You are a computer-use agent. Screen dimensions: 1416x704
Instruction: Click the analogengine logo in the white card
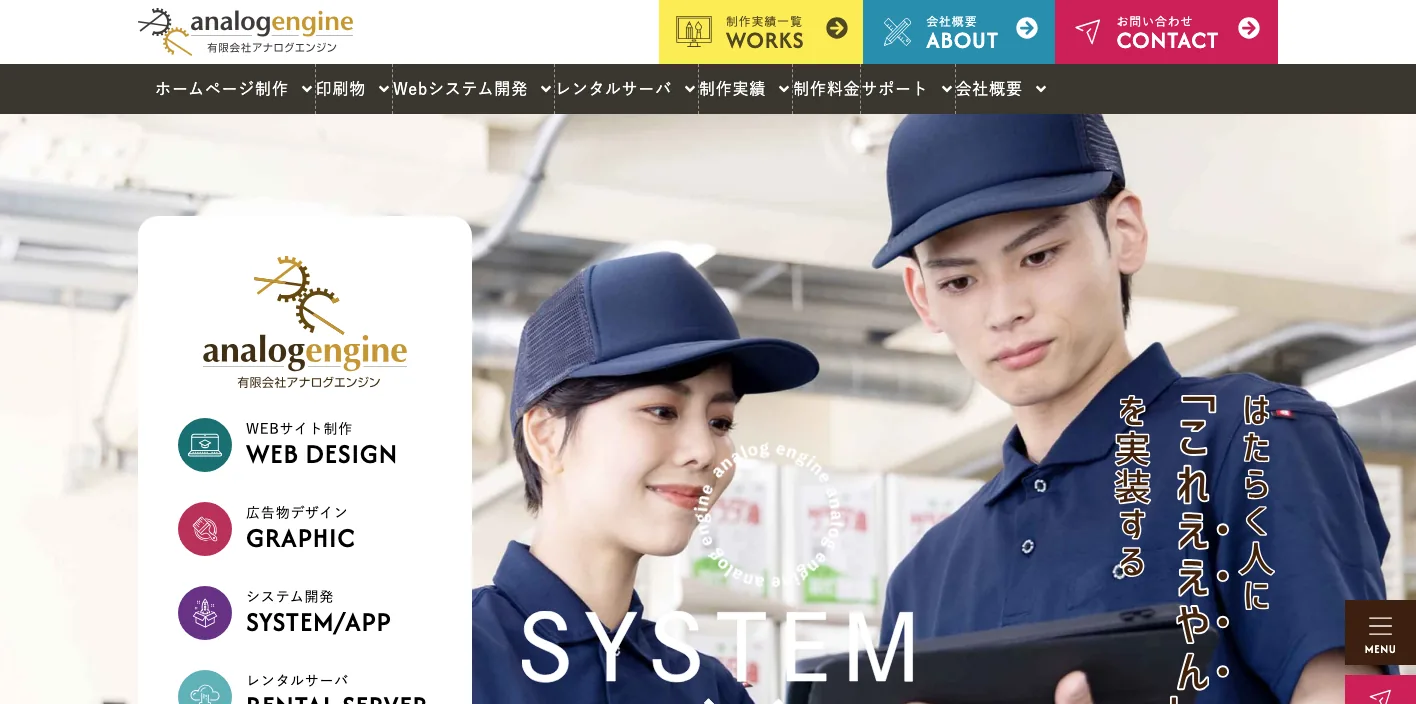tap(305, 322)
